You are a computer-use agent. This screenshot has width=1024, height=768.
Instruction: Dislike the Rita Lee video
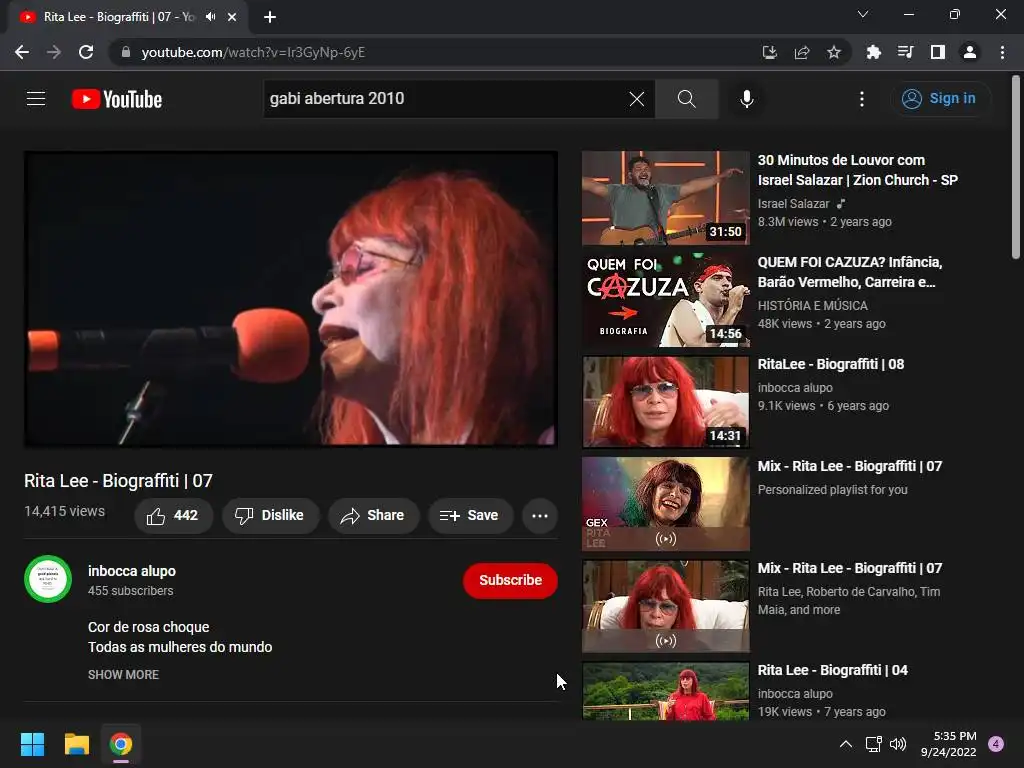[270, 516]
